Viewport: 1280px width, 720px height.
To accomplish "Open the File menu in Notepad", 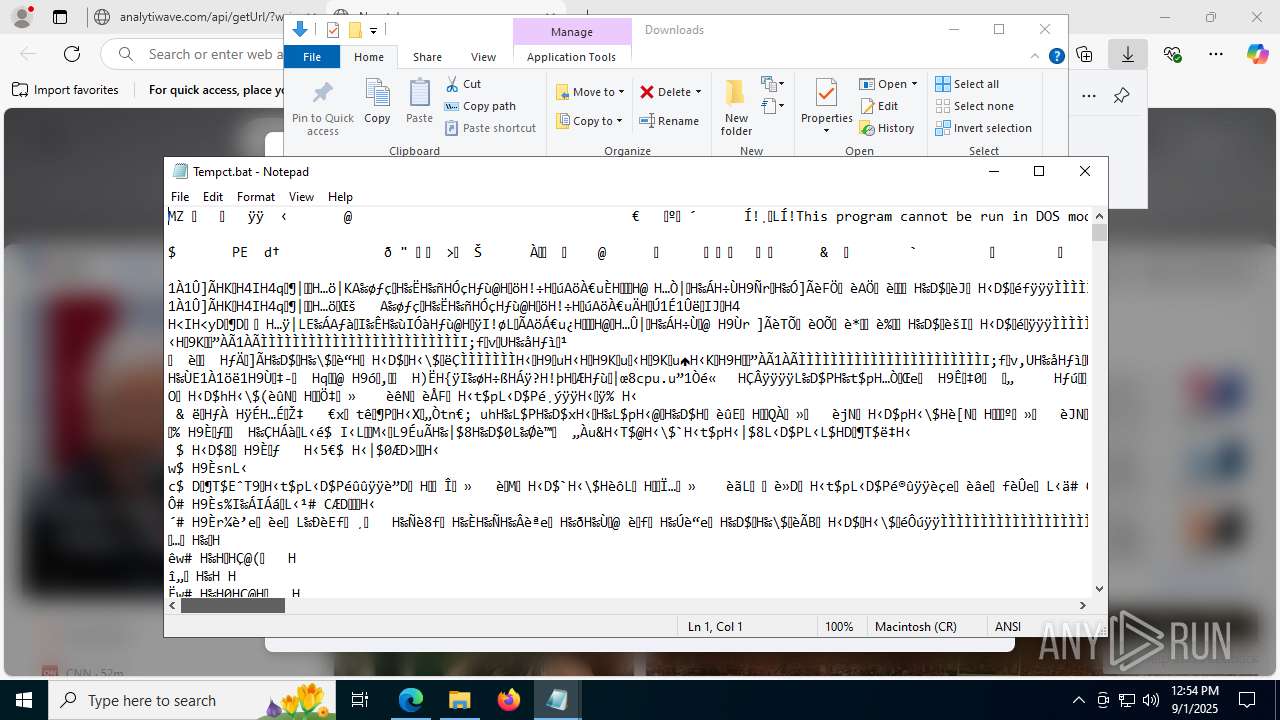I will 180,197.
